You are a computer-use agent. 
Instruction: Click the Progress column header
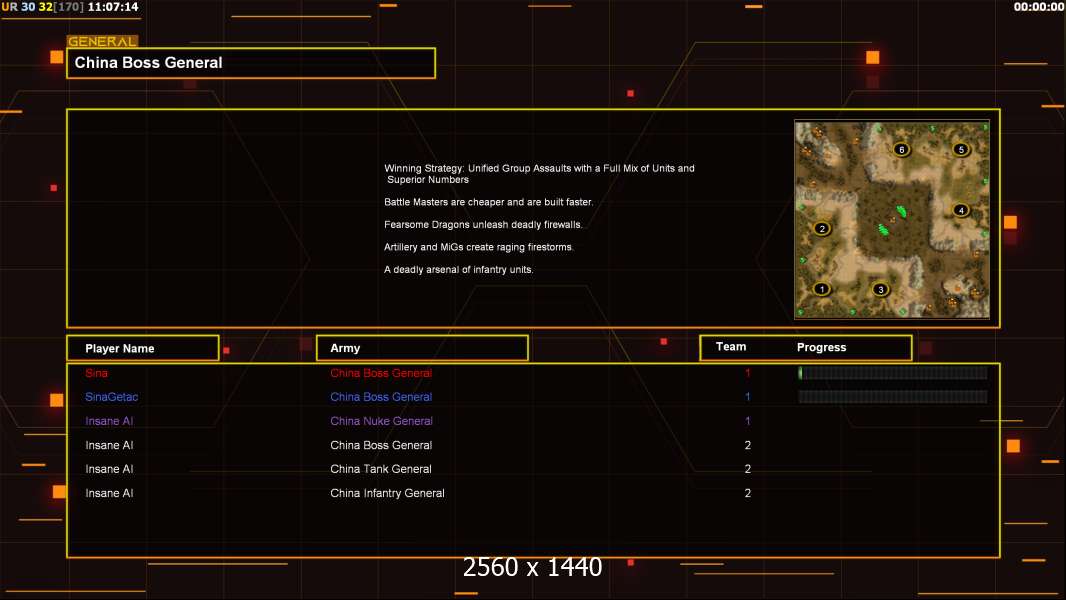(821, 347)
